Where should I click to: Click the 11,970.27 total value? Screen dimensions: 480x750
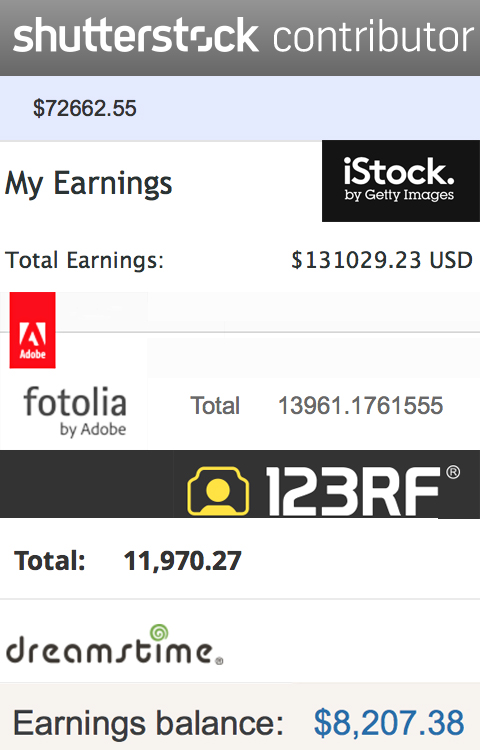pos(183,561)
